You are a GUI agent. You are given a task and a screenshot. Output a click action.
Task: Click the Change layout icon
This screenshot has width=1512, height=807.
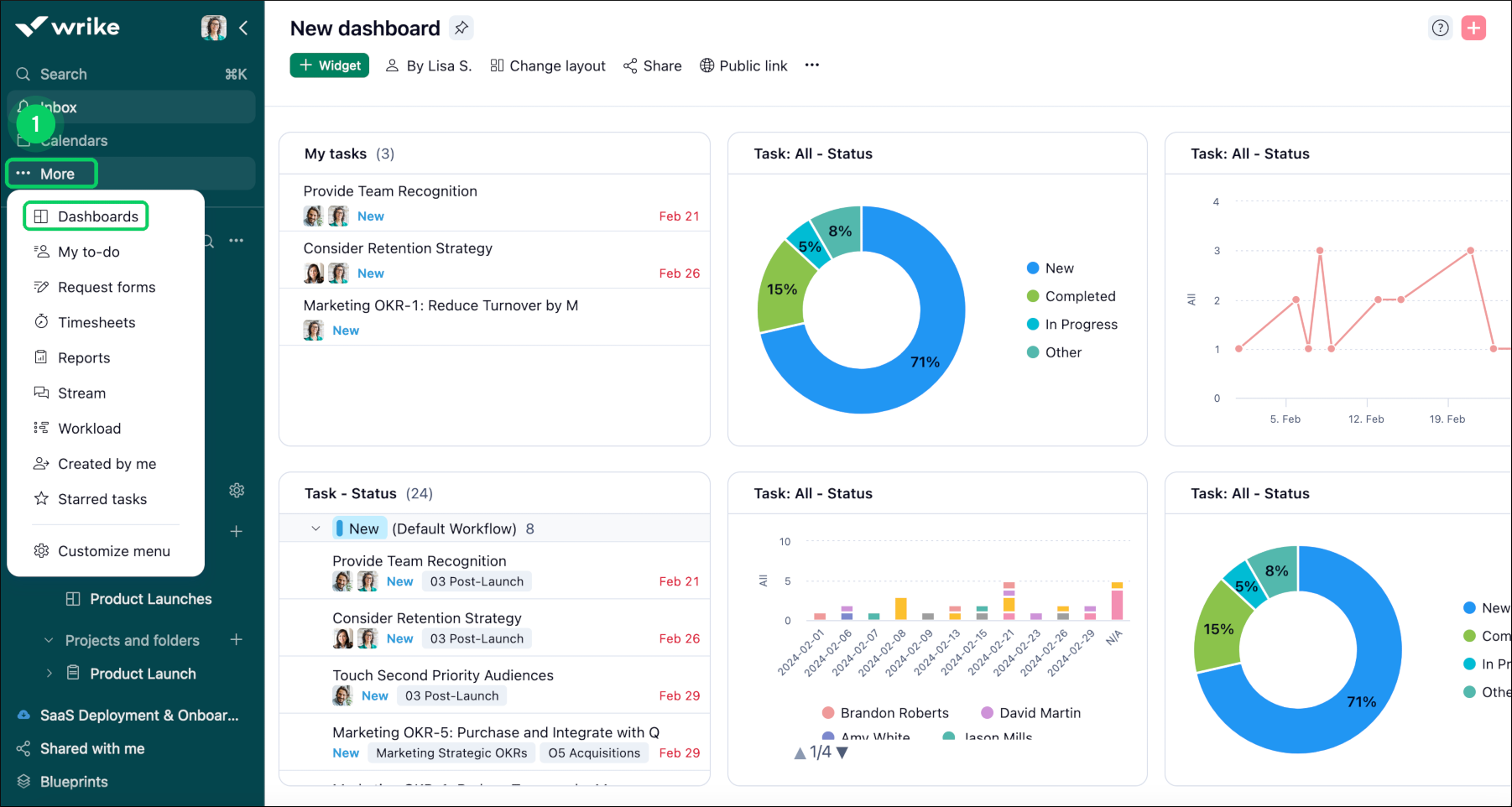497,65
